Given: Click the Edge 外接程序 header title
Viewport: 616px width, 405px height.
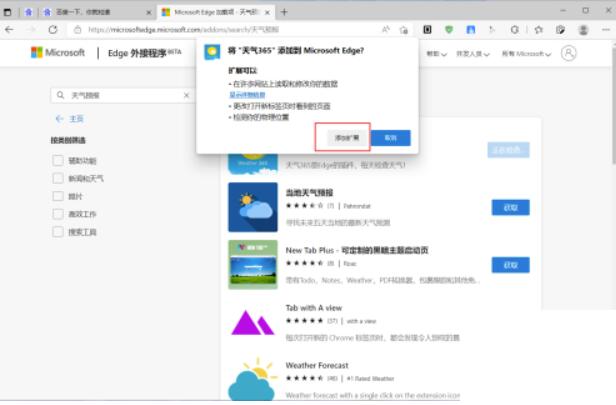Looking at the screenshot, I should (145, 53).
